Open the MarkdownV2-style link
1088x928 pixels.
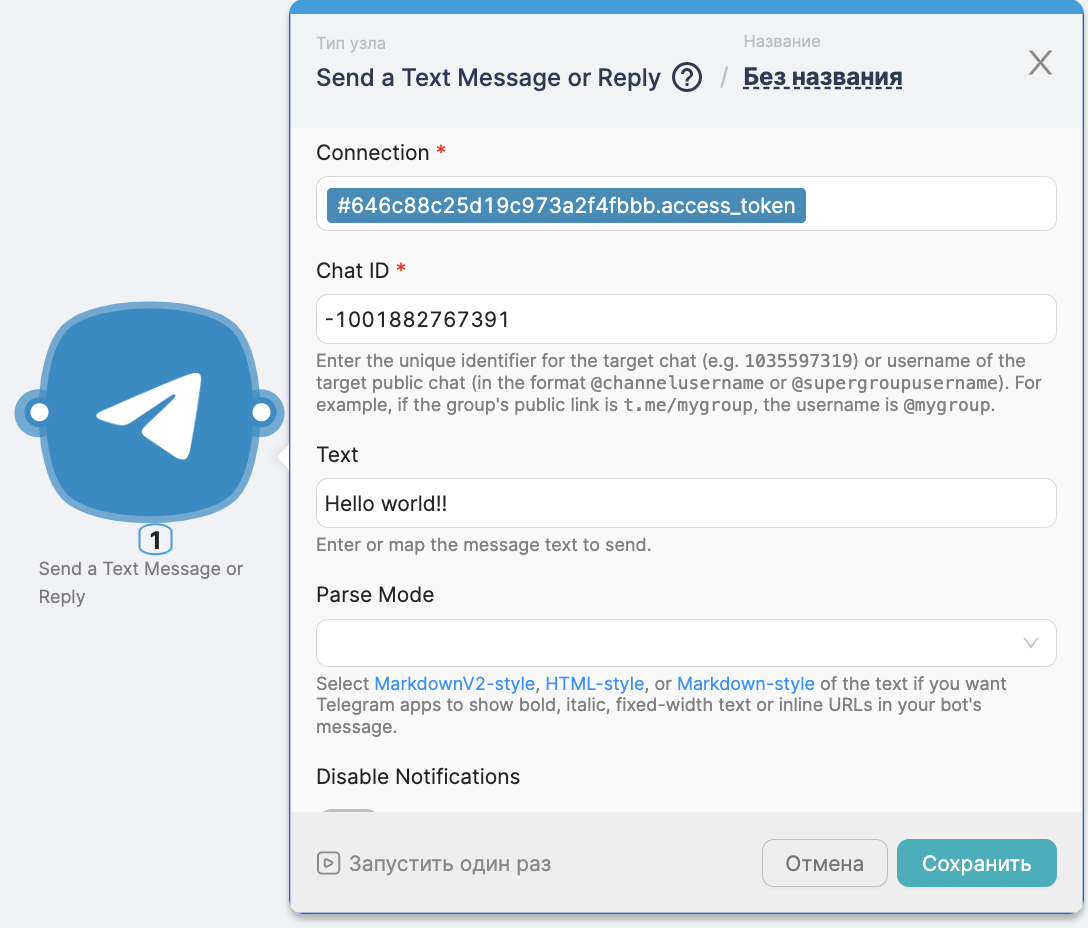(x=454, y=684)
